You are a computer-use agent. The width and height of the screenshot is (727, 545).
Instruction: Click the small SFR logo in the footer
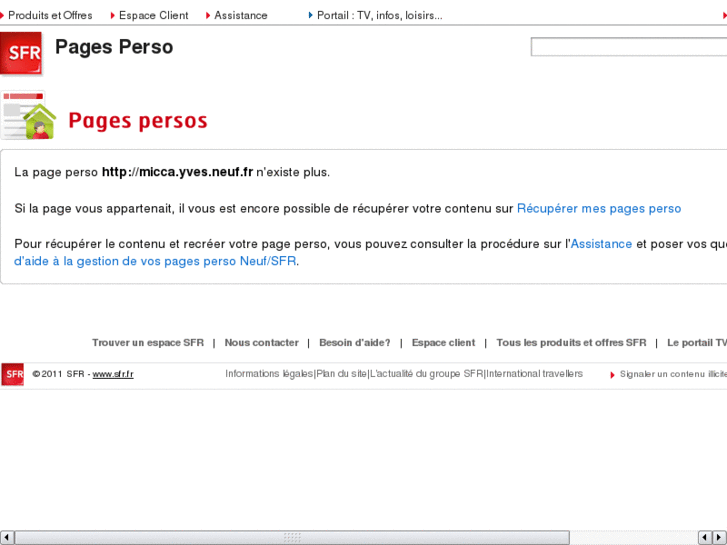point(13,374)
